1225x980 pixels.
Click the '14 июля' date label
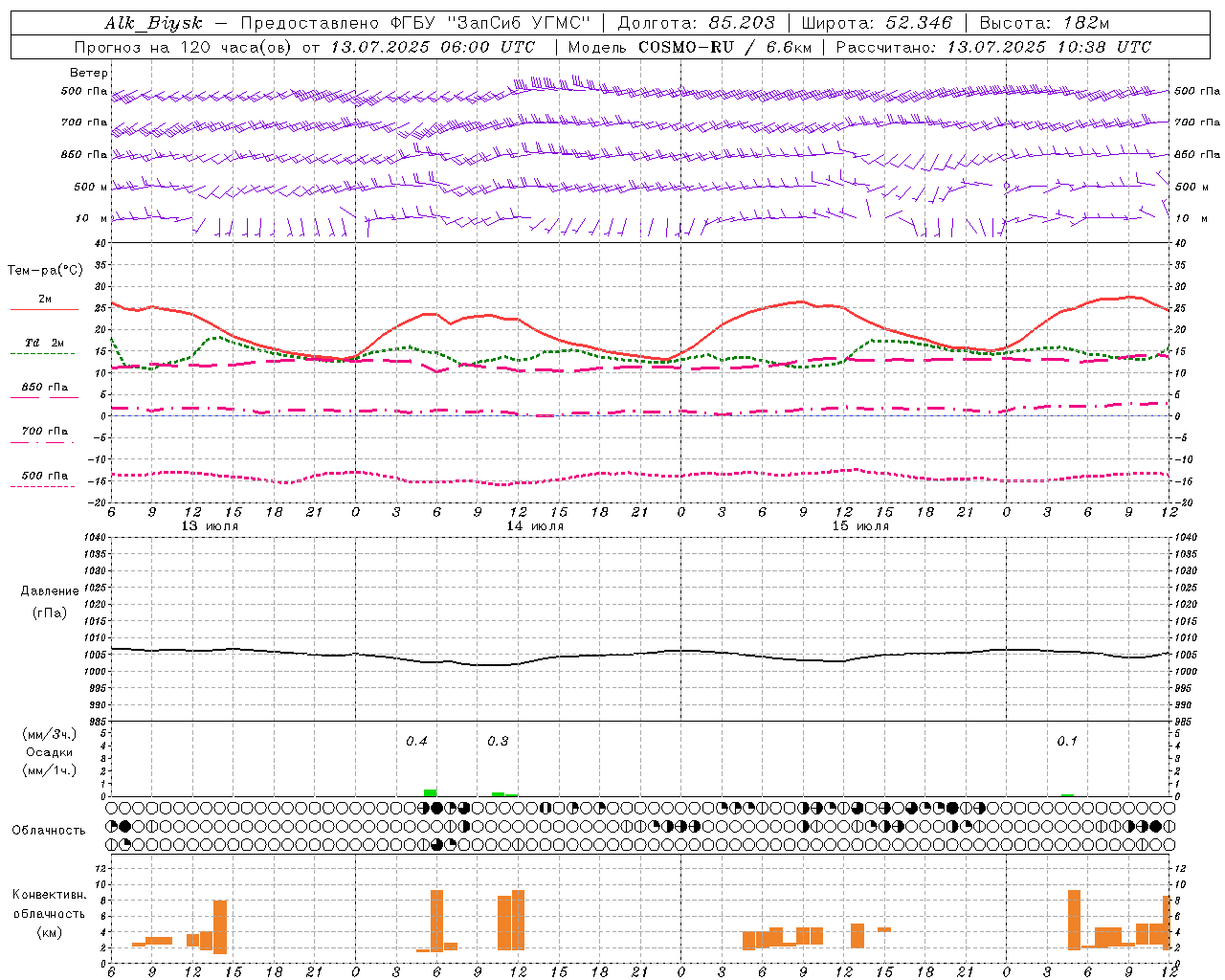(535, 526)
